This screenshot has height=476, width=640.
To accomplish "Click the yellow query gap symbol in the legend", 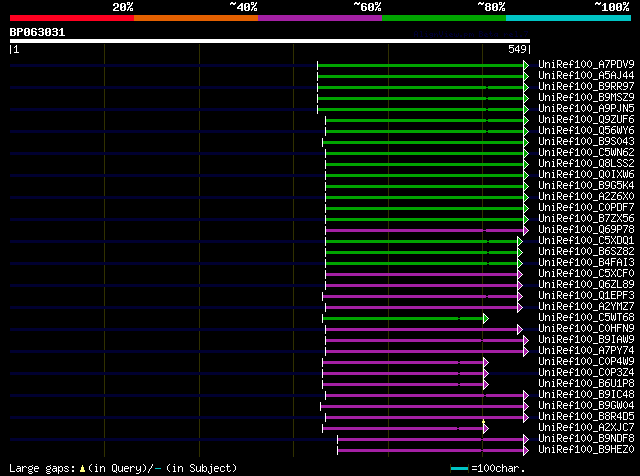I will pyautogui.click(x=82, y=469).
